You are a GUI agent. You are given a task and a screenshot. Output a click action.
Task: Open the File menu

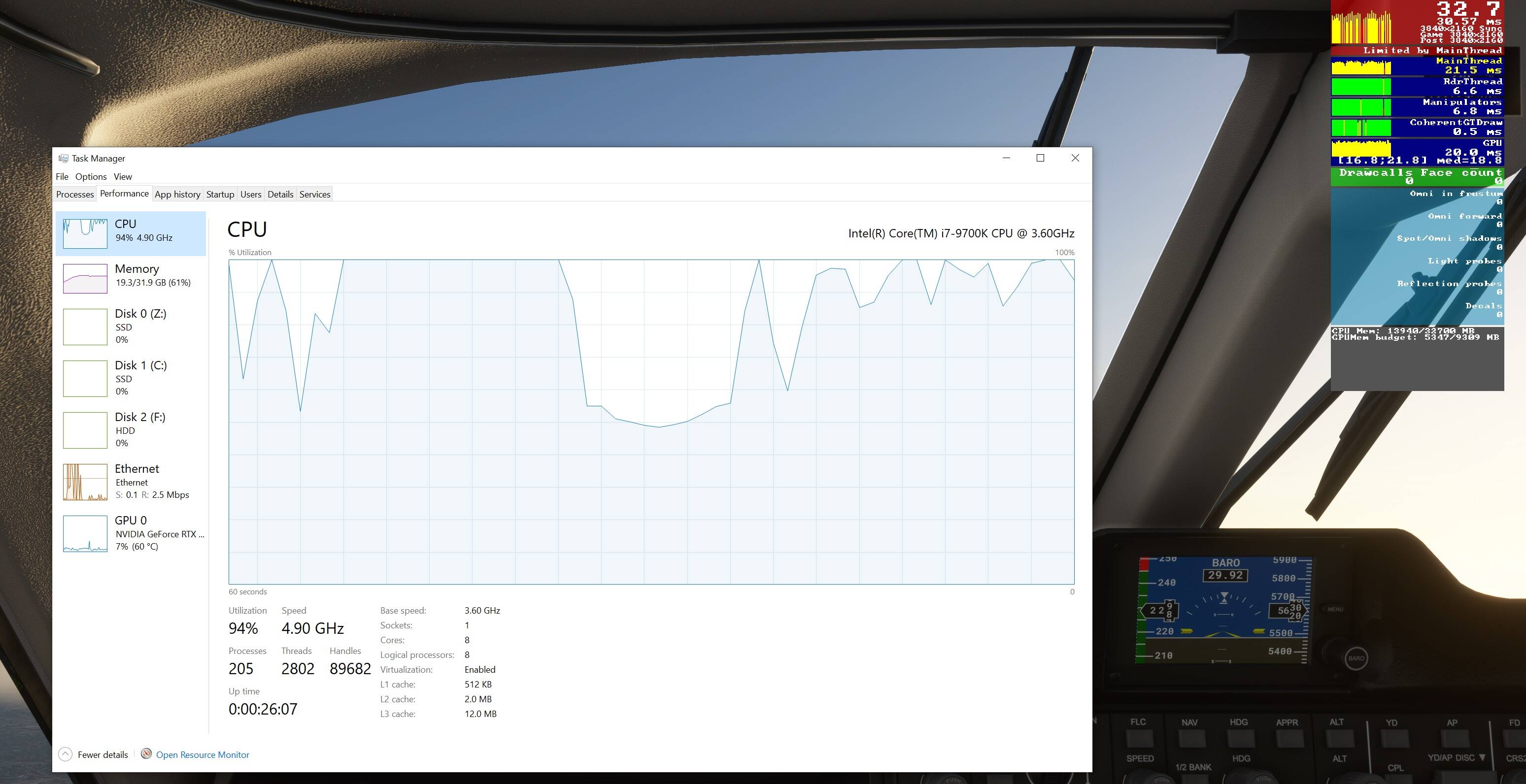62,176
